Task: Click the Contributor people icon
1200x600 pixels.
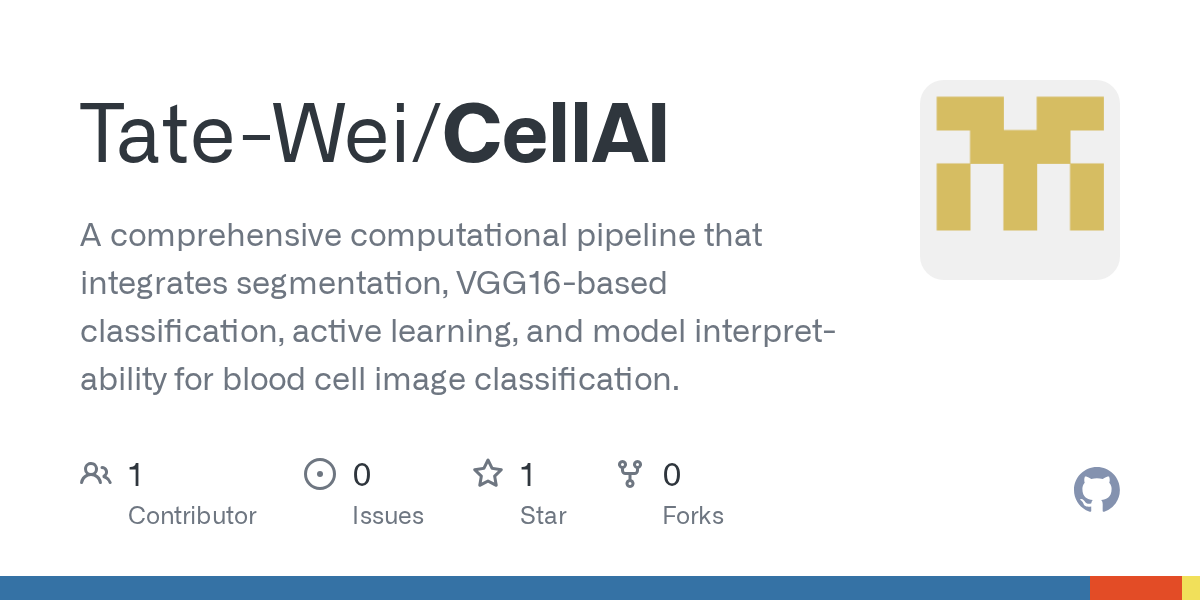Action: pyautogui.click(x=96, y=474)
